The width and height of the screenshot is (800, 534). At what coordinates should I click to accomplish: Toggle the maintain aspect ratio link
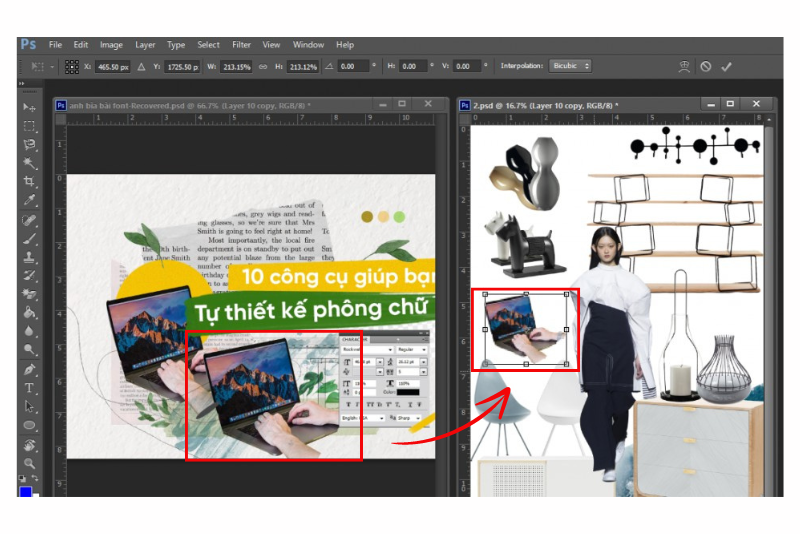pos(263,66)
